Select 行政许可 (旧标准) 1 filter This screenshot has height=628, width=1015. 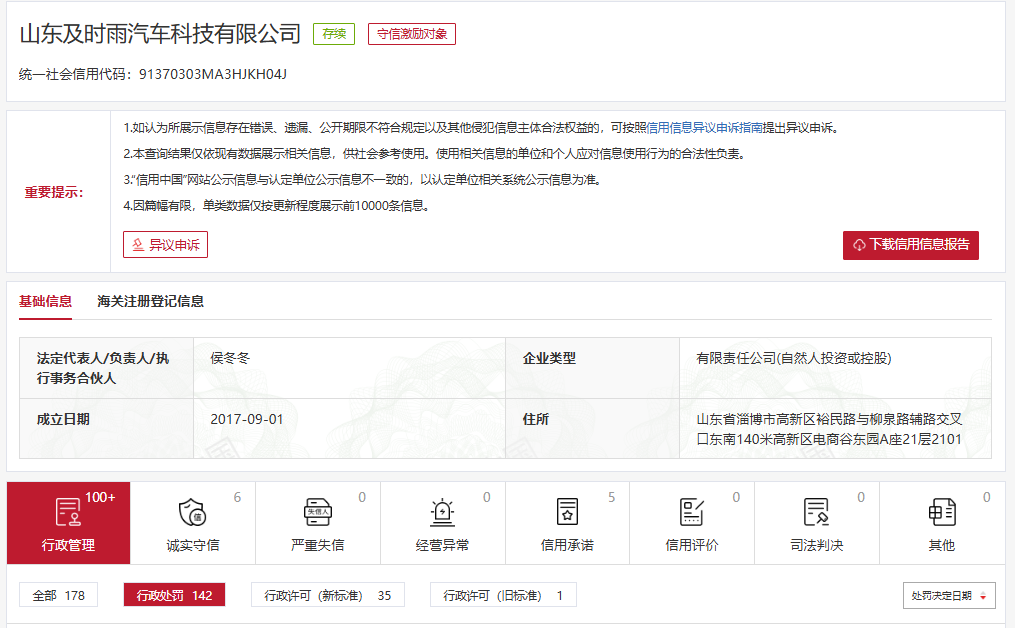tap(503, 595)
